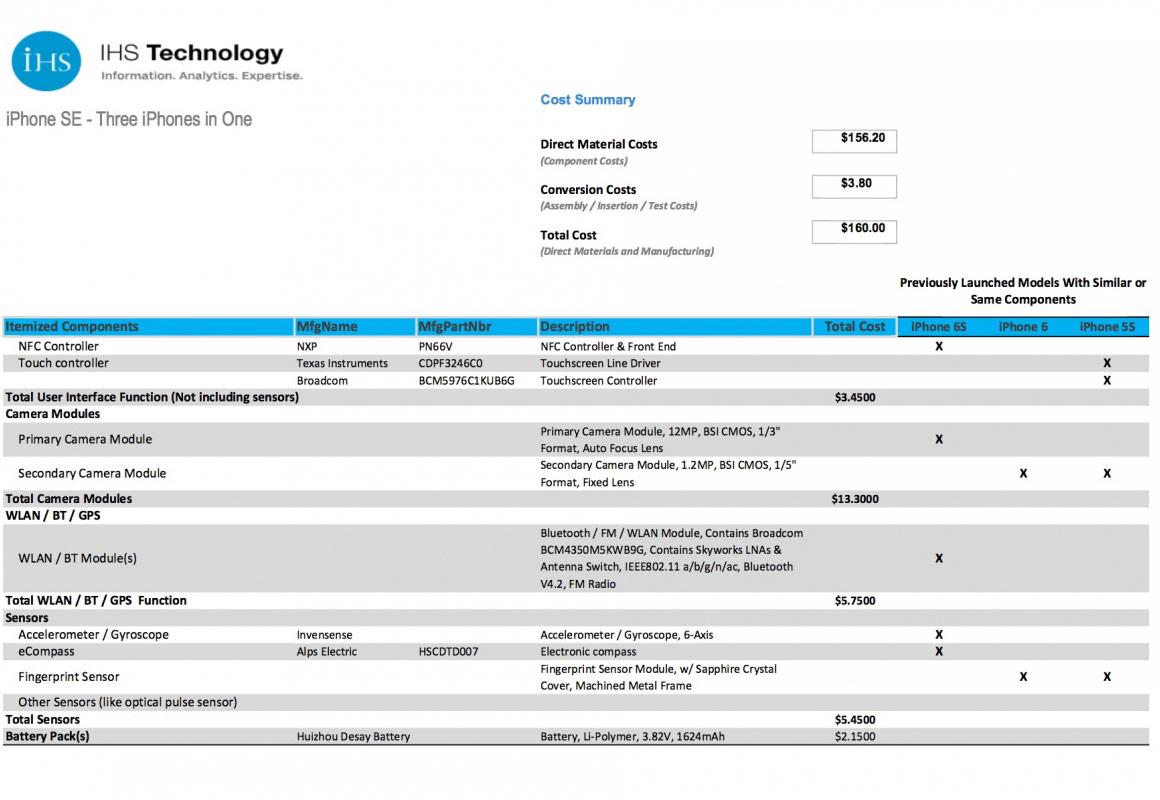Select the Conversion Costs $3.80 box

(854, 185)
